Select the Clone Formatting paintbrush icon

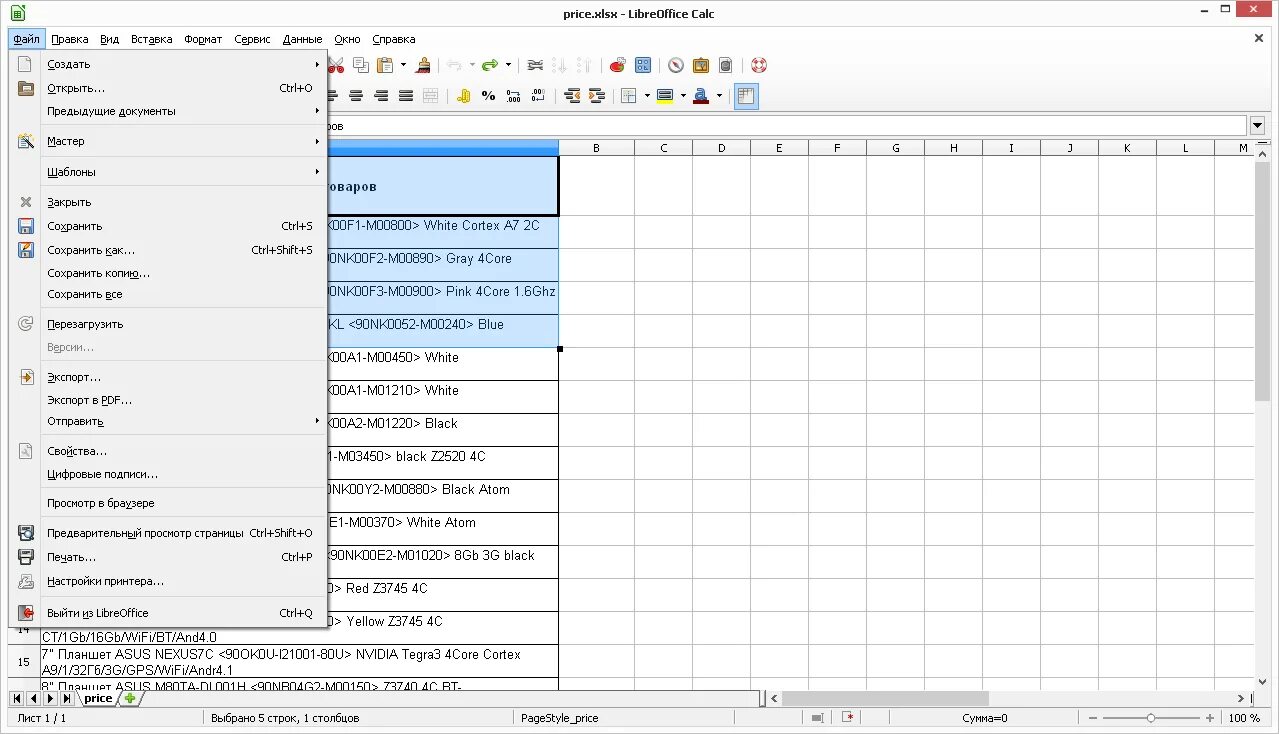click(424, 65)
